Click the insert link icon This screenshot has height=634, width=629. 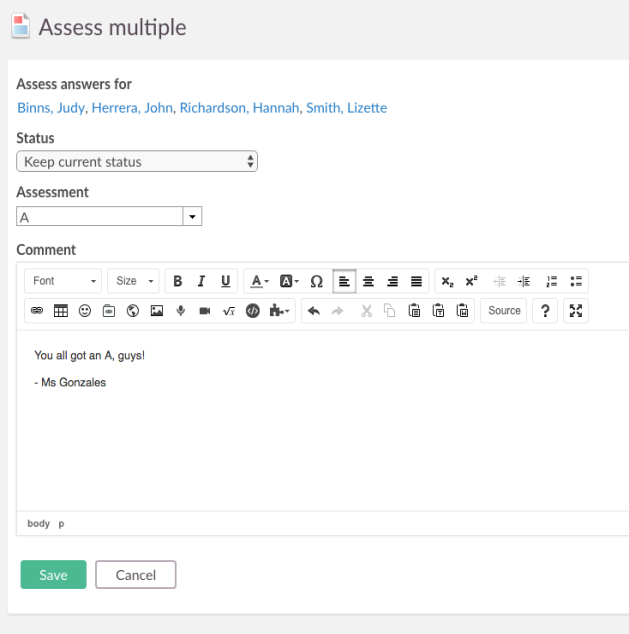pos(37,311)
